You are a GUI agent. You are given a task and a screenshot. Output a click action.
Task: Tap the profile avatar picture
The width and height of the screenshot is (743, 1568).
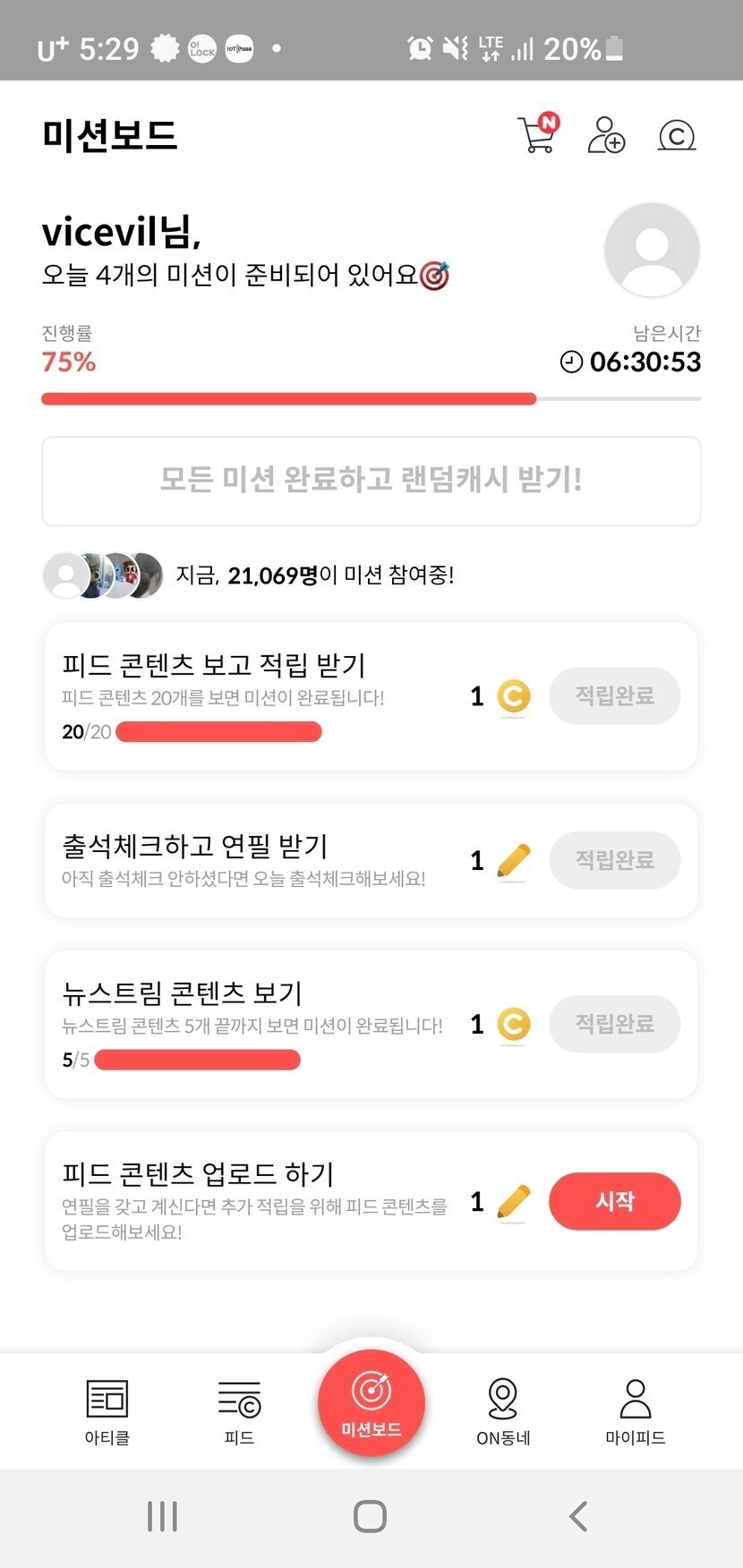coord(652,250)
